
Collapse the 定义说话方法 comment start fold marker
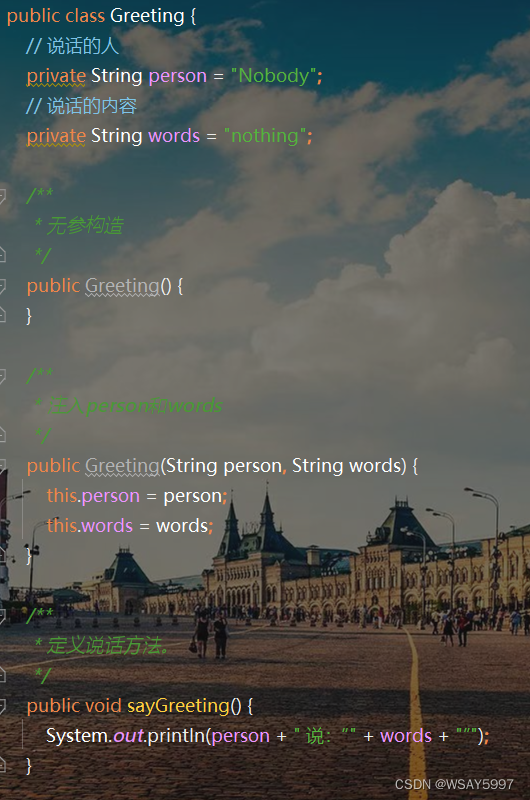pos(2,616)
